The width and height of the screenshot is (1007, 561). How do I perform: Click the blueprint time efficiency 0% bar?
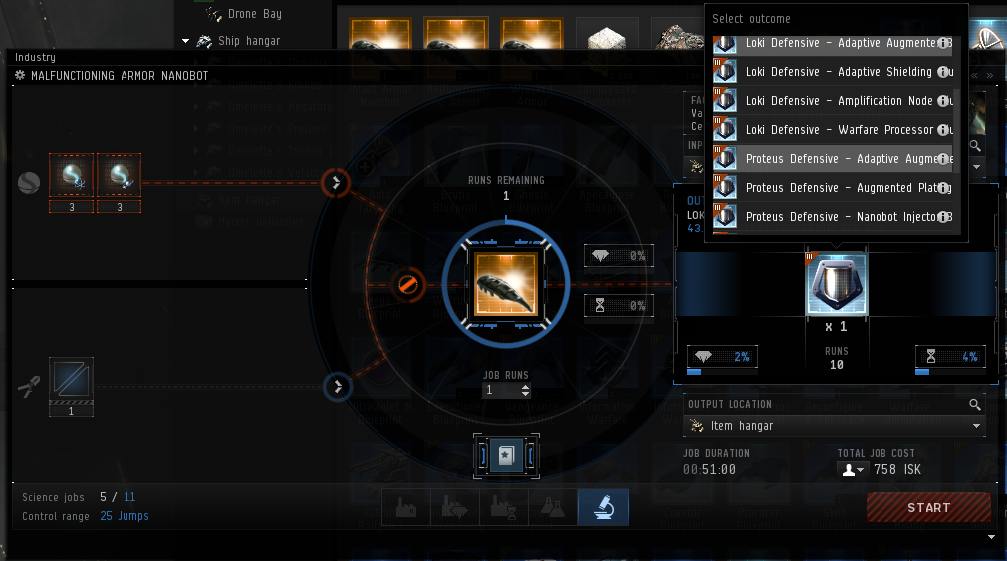click(619, 306)
